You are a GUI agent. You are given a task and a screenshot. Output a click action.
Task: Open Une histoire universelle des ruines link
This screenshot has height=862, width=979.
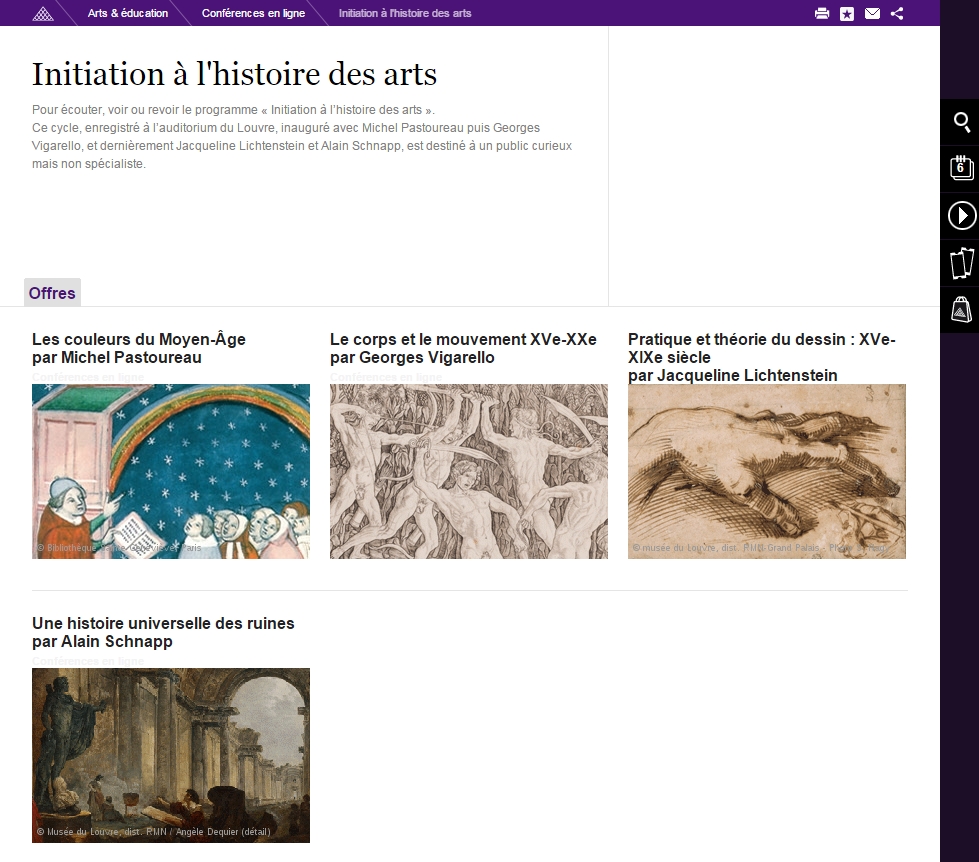(163, 632)
